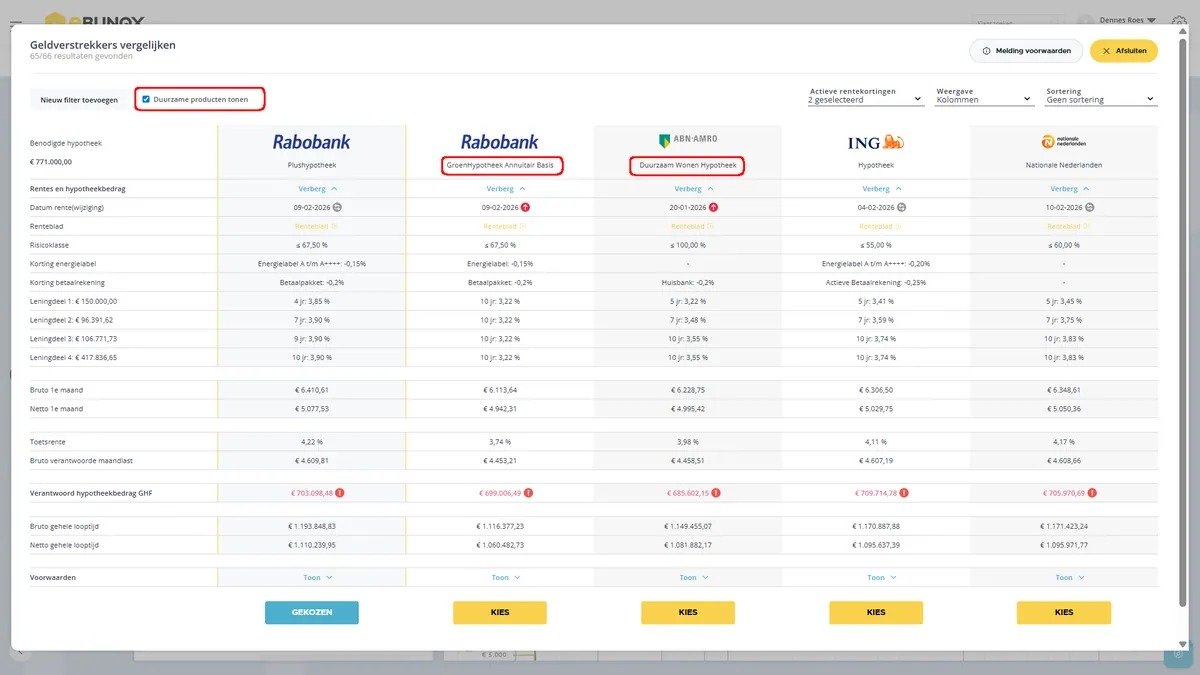This screenshot has height=675, width=1200.
Task: Close the comparison with 'Afsluiten'
Action: (1124, 51)
